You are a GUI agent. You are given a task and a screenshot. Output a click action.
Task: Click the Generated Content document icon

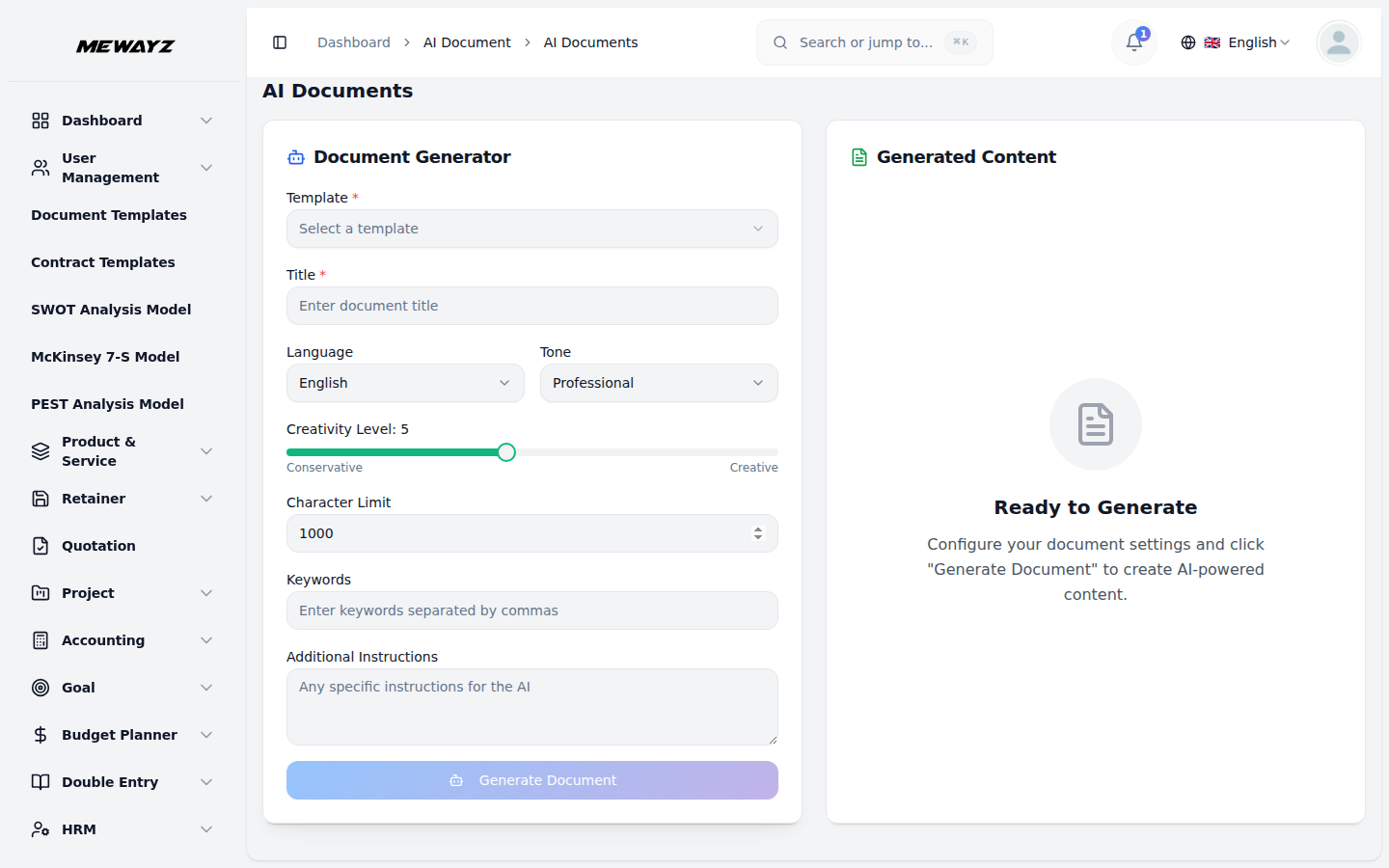(x=858, y=155)
